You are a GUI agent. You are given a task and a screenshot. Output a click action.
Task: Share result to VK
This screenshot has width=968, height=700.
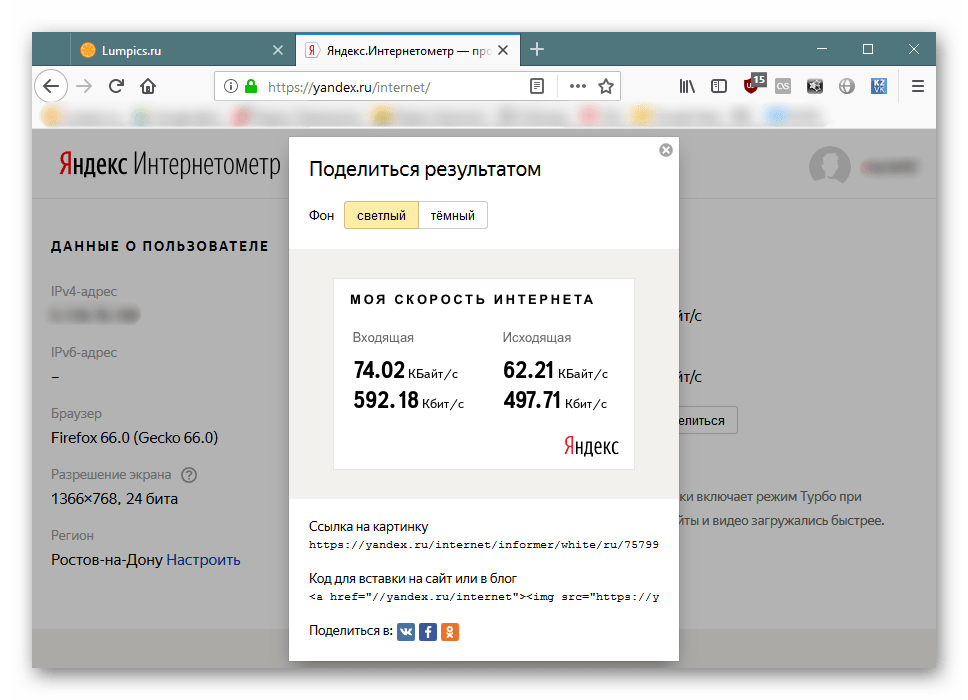(406, 631)
